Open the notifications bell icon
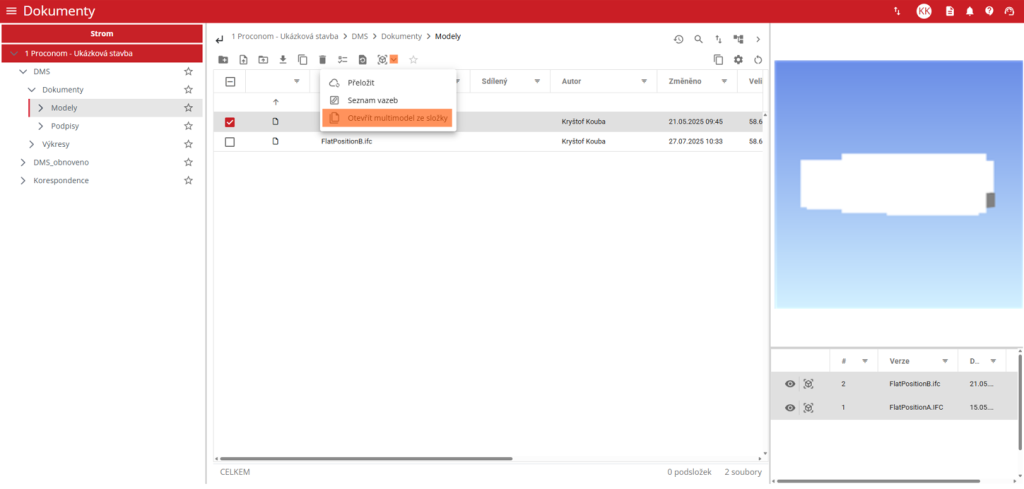The height and width of the screenshot is (489, 1024). click(969, 11)
